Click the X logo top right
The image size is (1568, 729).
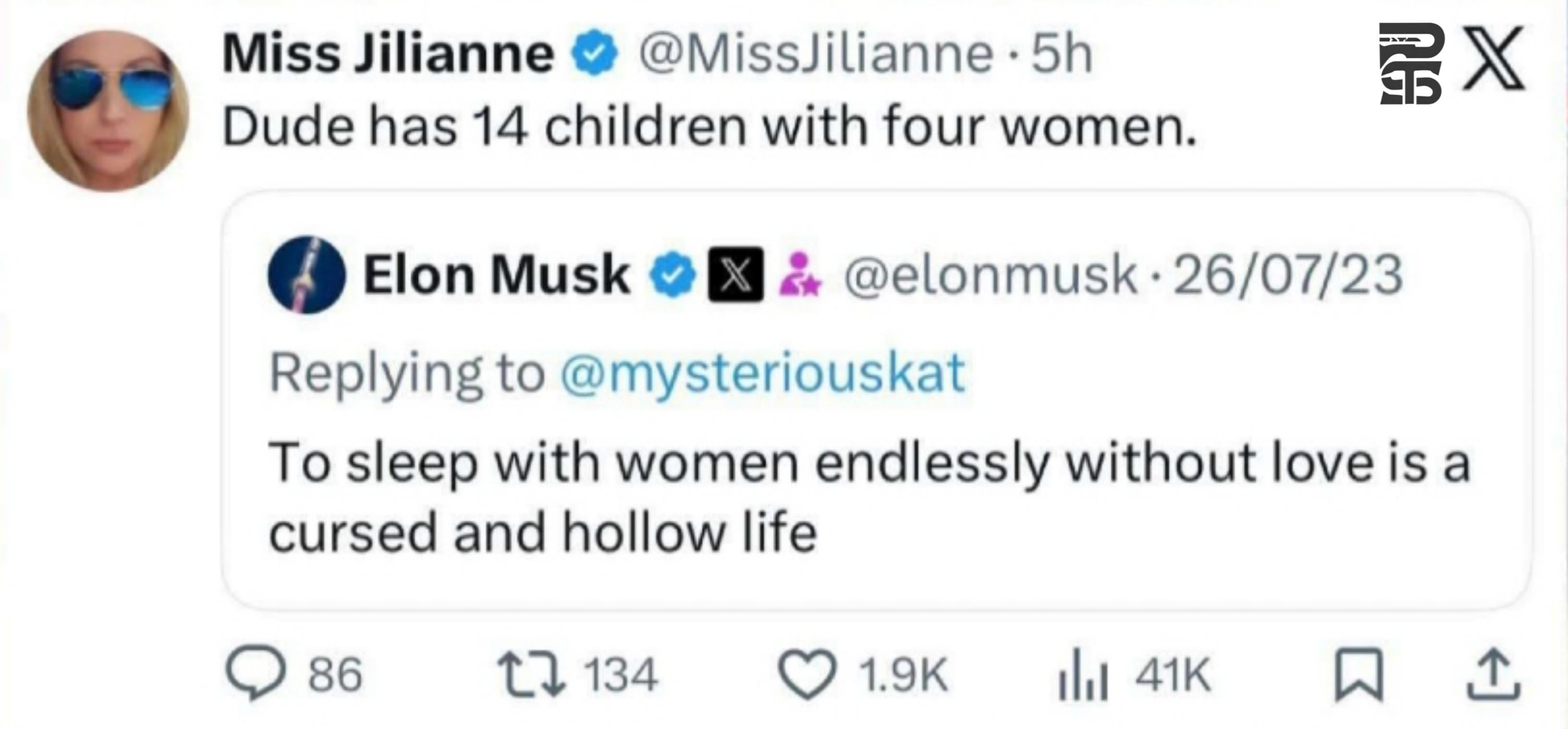pyautogui.click(x=1494, y=58)
